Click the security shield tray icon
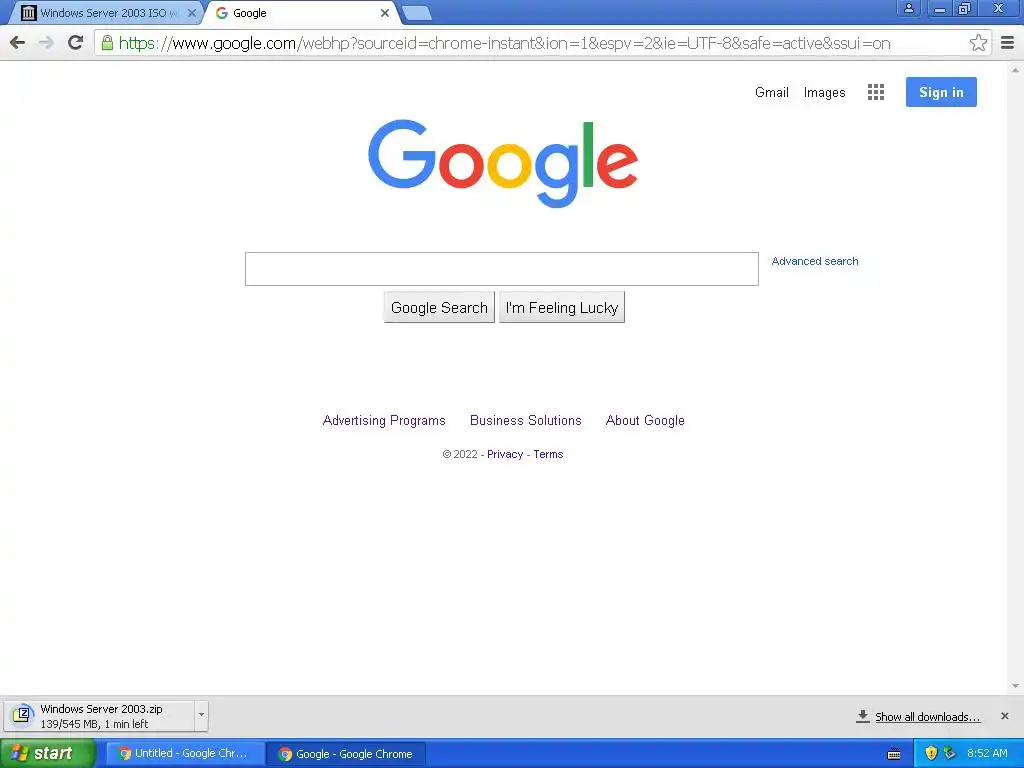The height and width of the screenshot is (768, 1024). point(931,754)
